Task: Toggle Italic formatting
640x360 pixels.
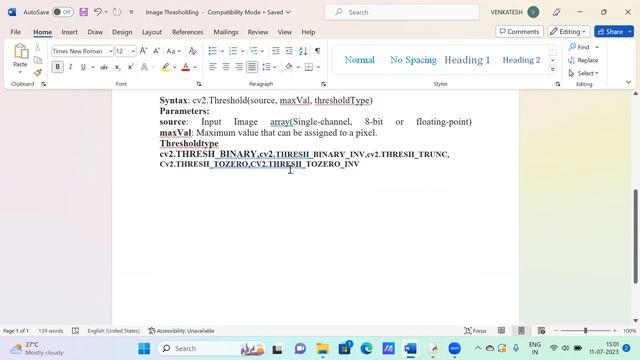Action: tap(70, 67)
